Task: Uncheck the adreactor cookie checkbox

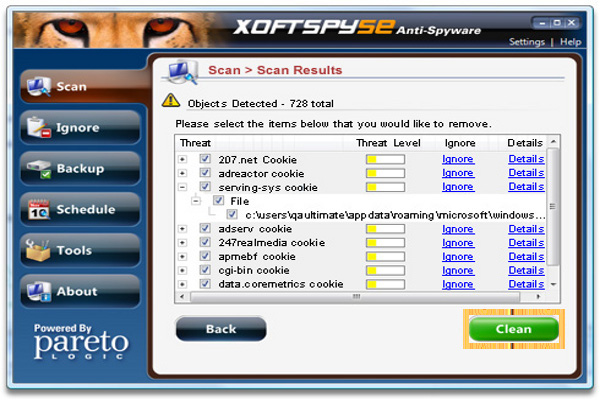Action: pos(205,173)
